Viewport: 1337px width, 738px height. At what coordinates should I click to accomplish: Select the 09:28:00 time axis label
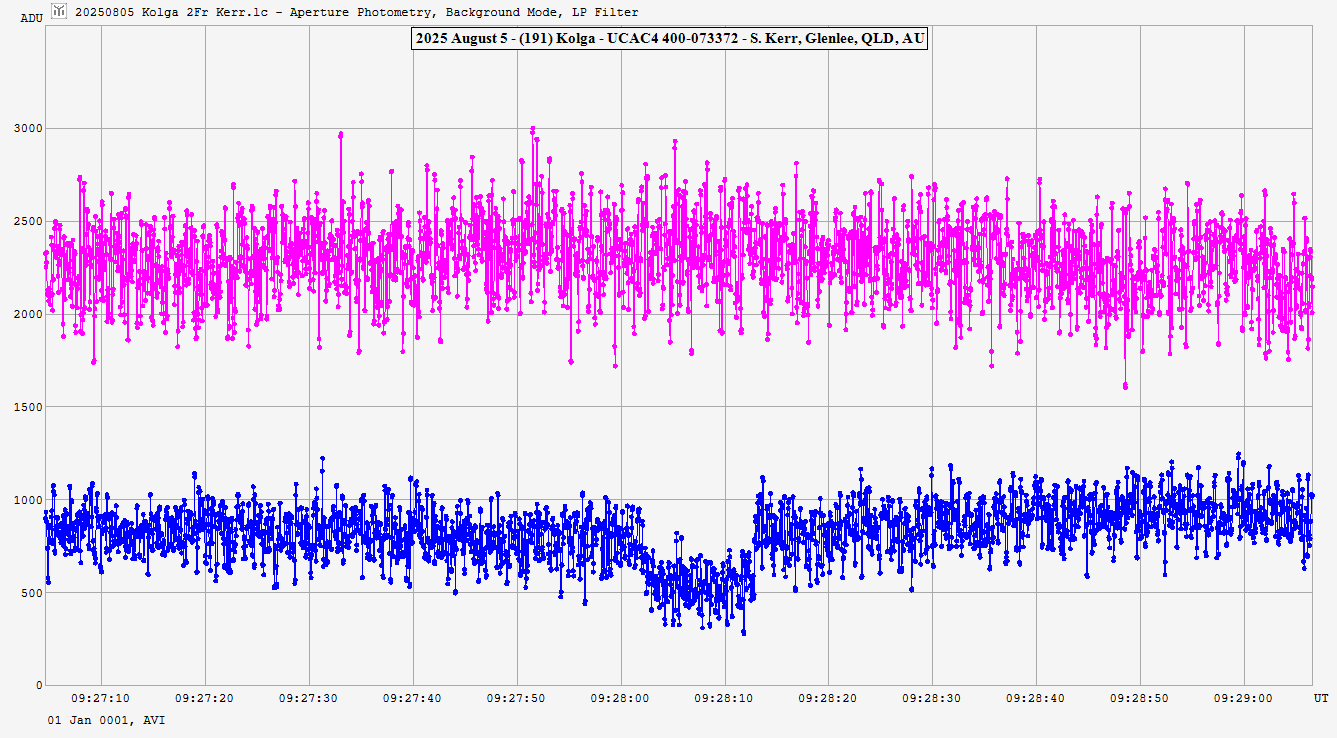click(620, 698)
